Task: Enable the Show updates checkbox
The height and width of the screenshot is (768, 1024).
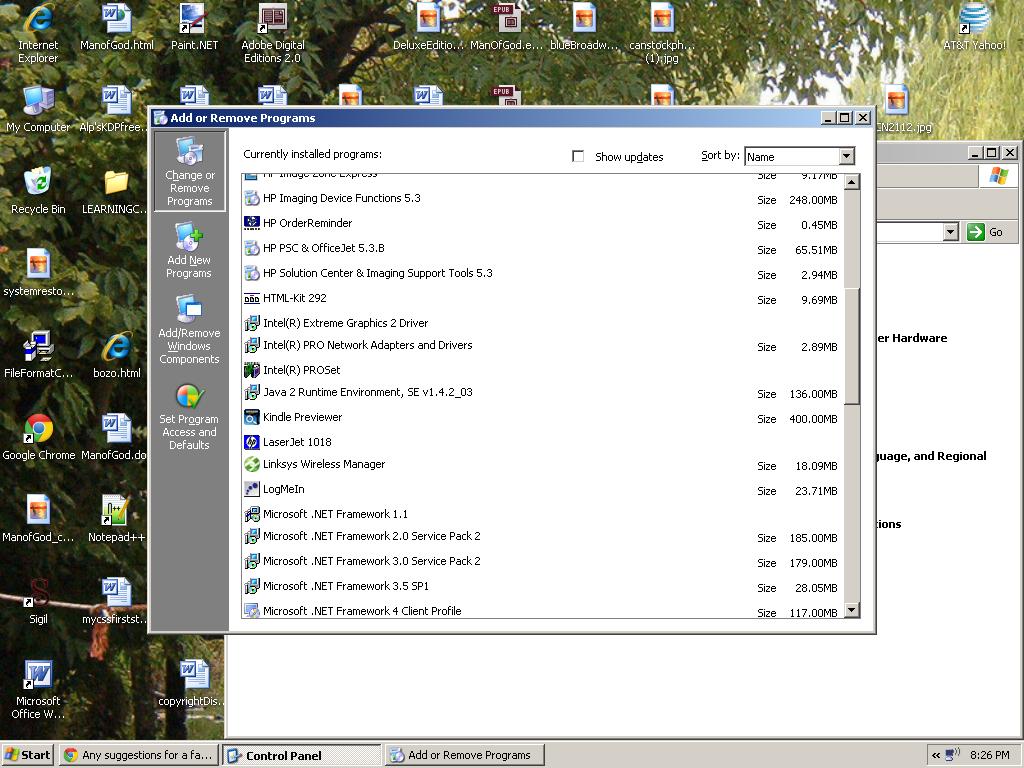Action: (578, 156)
